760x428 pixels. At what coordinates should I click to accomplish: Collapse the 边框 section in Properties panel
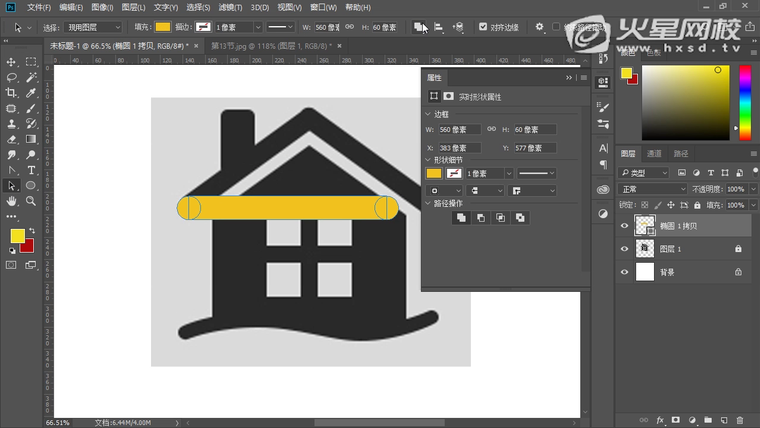(429, 115)
